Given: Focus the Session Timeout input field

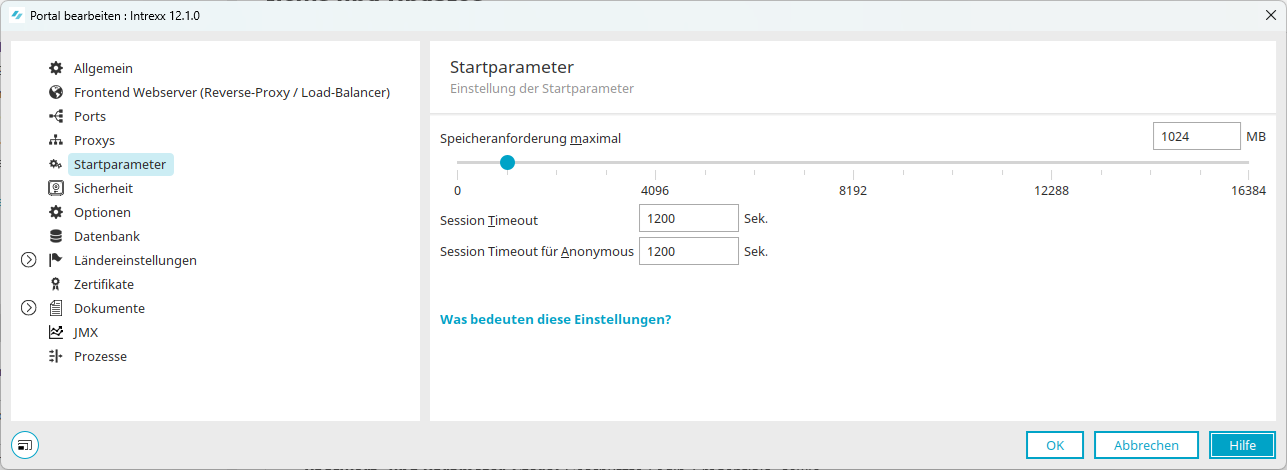Looking at the screenshot, I should click(x=689, y=219).
